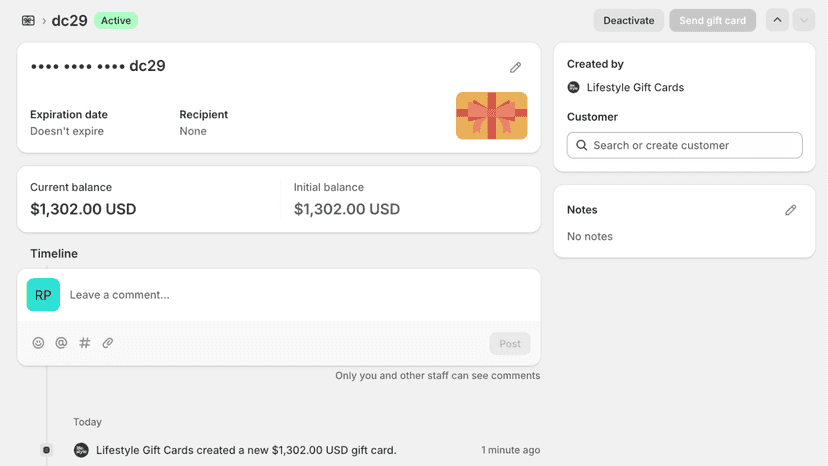Click '1 minute ago' timestamp
The width and height of the screenshot is (828, 466).
tap(510, 450)
